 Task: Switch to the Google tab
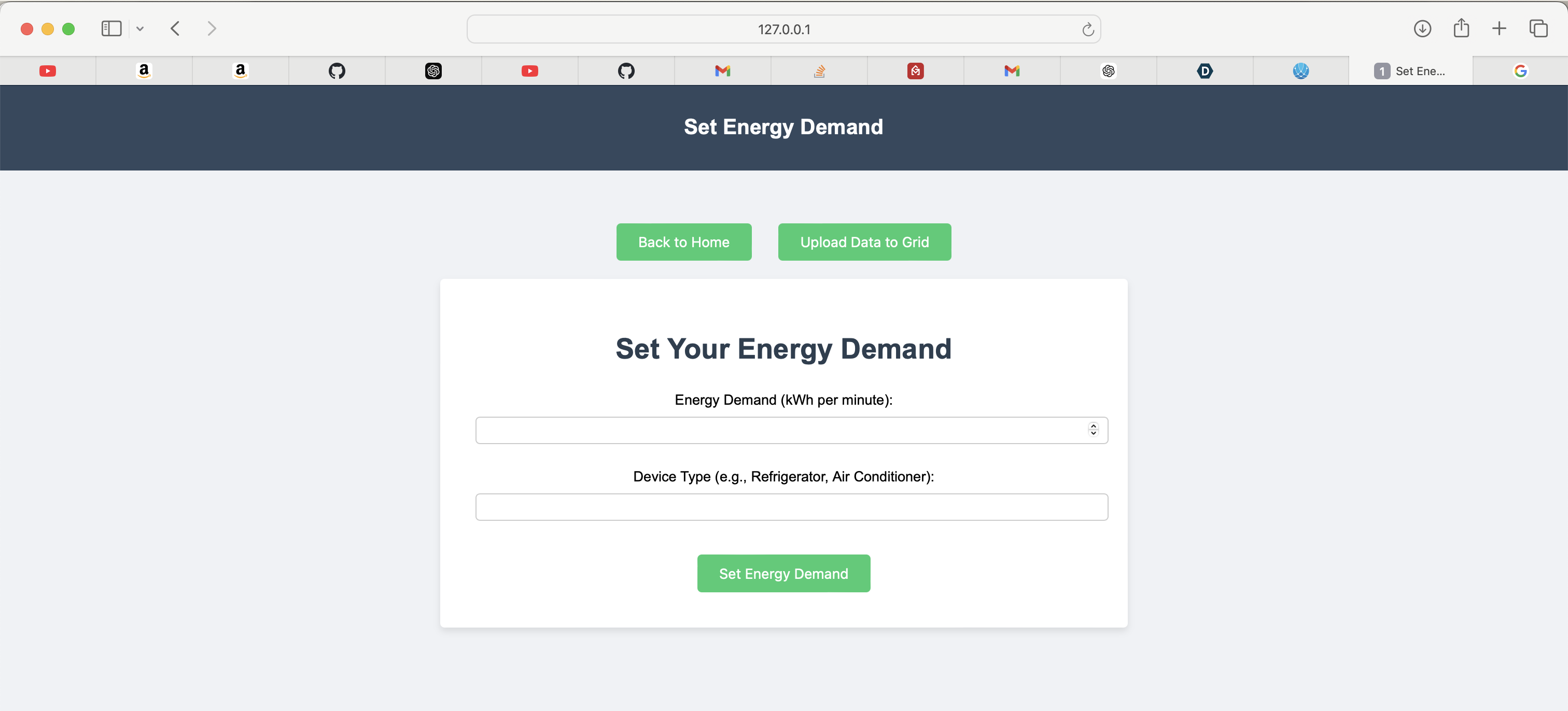tap(1520, 71)
